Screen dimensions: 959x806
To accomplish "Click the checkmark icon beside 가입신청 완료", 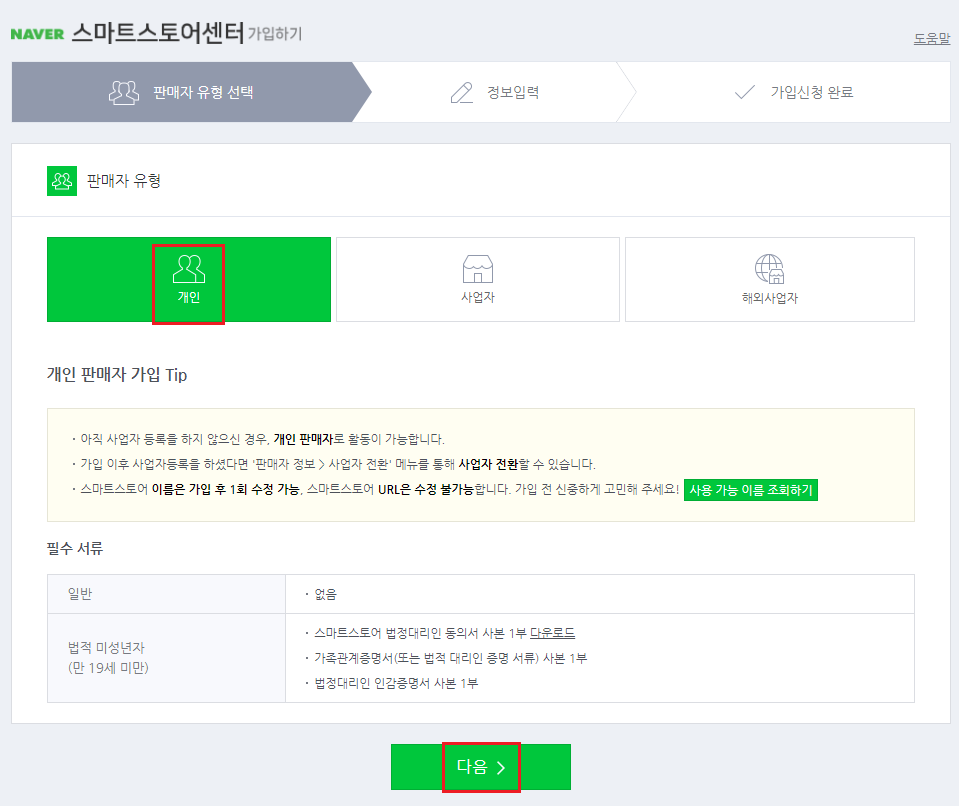I will pyautogui.click(x=744, y=92).
